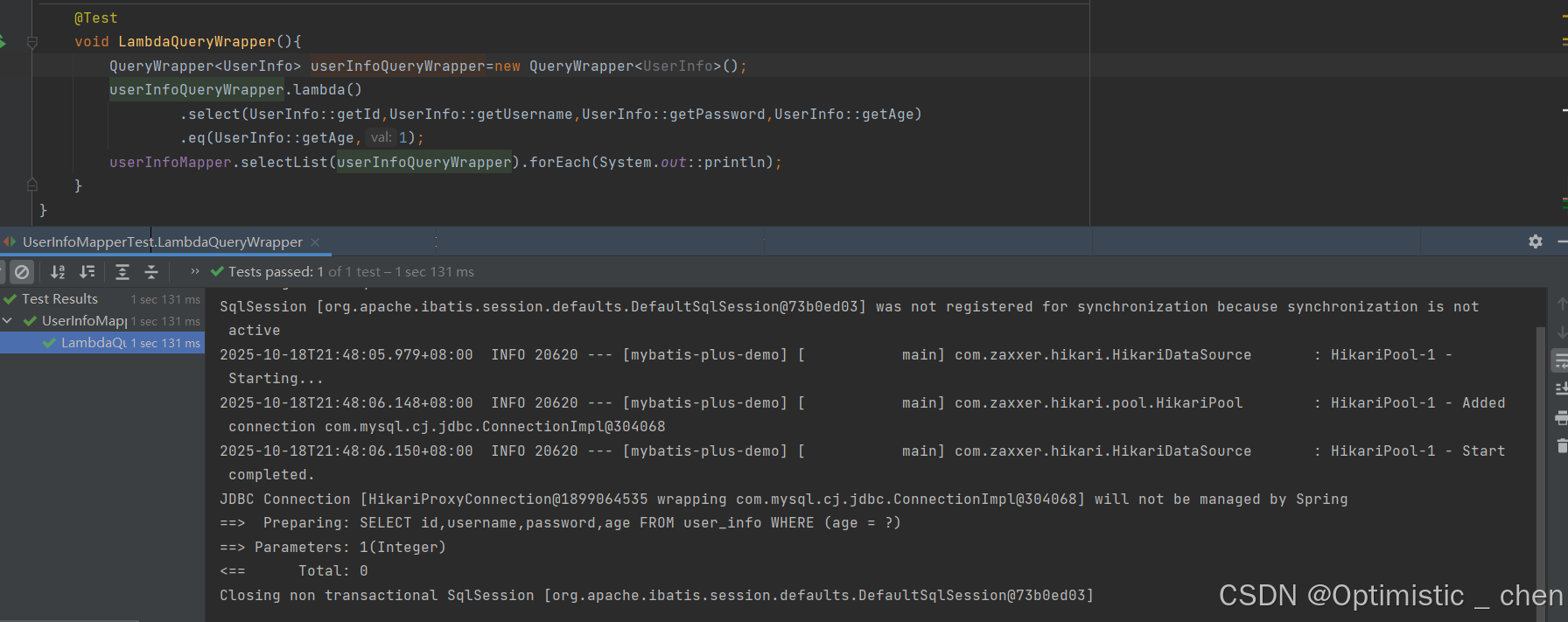Print the console output
Image resolution: width=1568 pixels, height=622 pixels.
pos(1562,418)
